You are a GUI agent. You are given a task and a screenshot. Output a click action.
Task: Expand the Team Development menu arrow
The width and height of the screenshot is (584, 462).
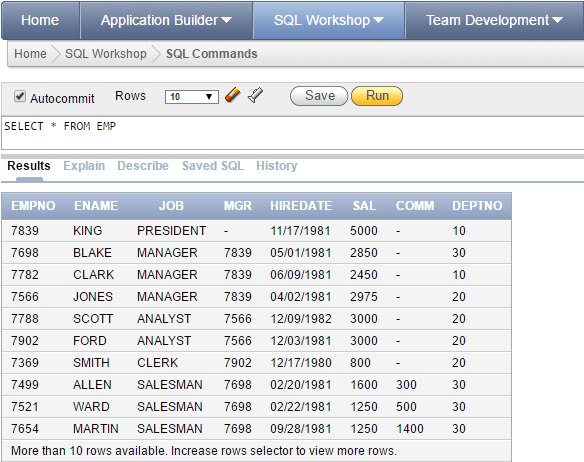coord(558,20)
